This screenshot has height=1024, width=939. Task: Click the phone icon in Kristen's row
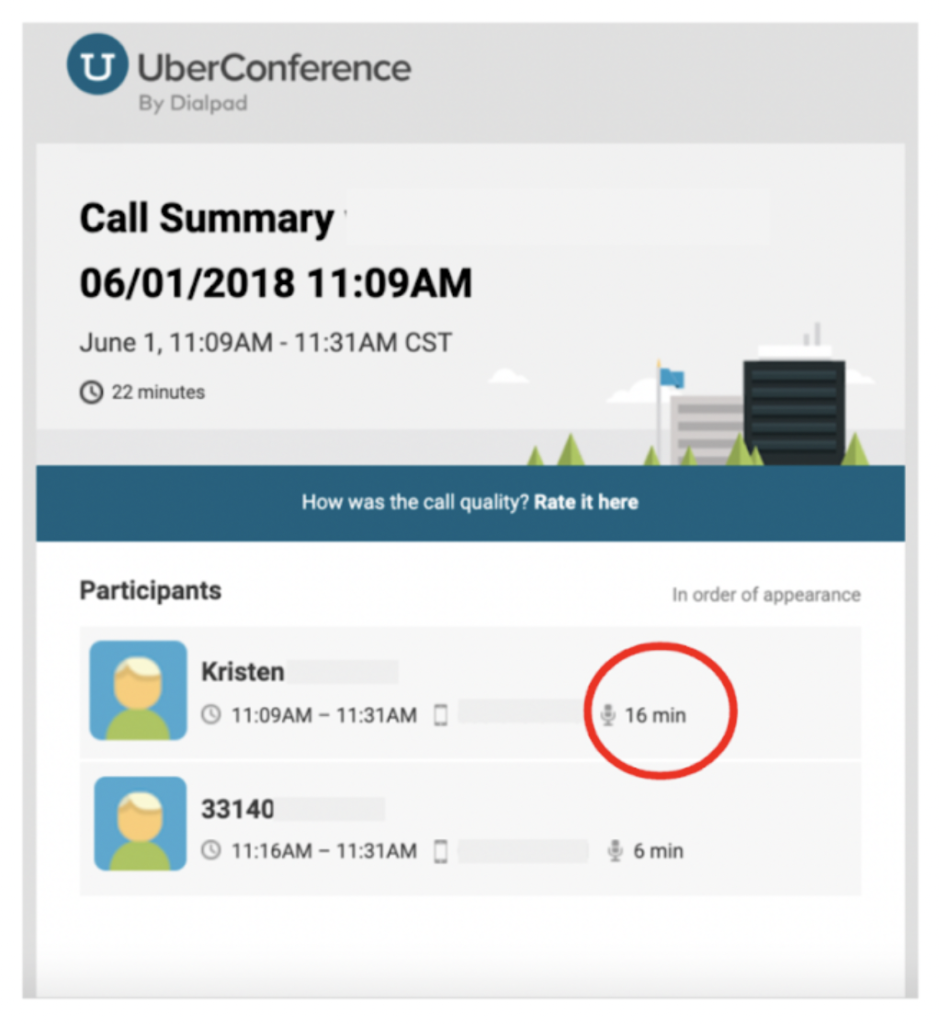441,714
